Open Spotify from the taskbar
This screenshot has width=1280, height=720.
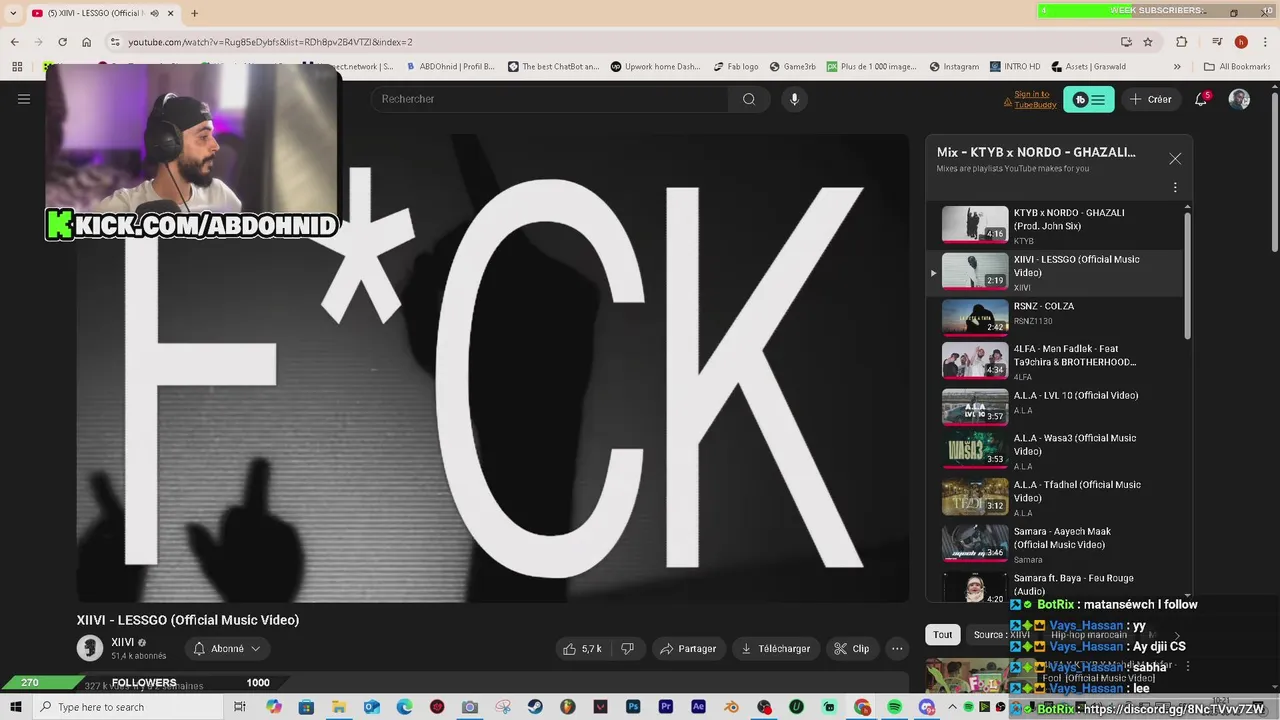coord(895,707)
